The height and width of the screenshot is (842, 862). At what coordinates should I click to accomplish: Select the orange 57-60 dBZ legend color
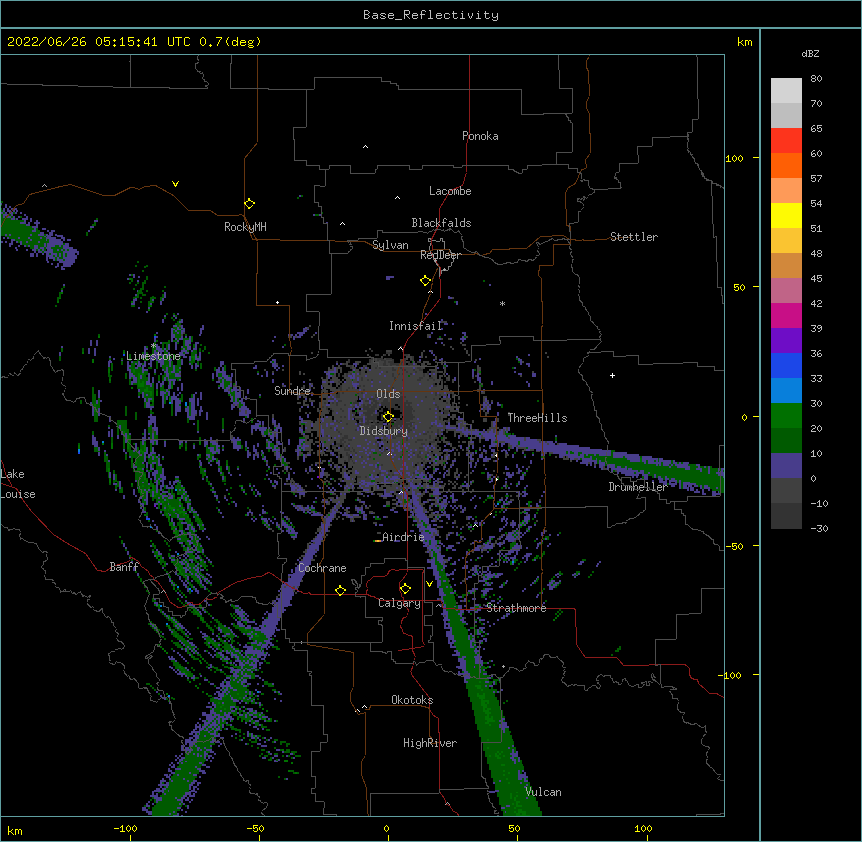[786, 166]
